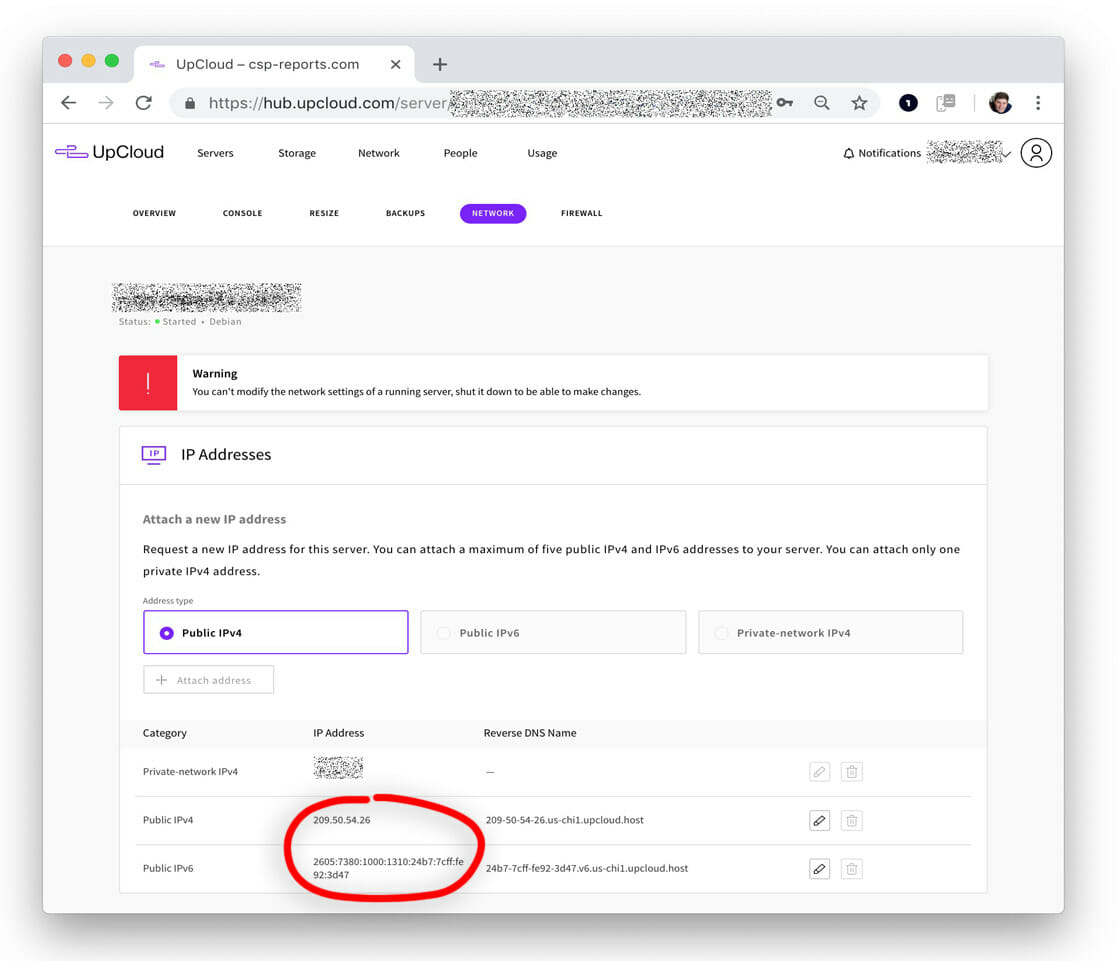This screenshot has width=1120, height=961.
Task: Switch to the RESIZE tab
Action: 324,213
